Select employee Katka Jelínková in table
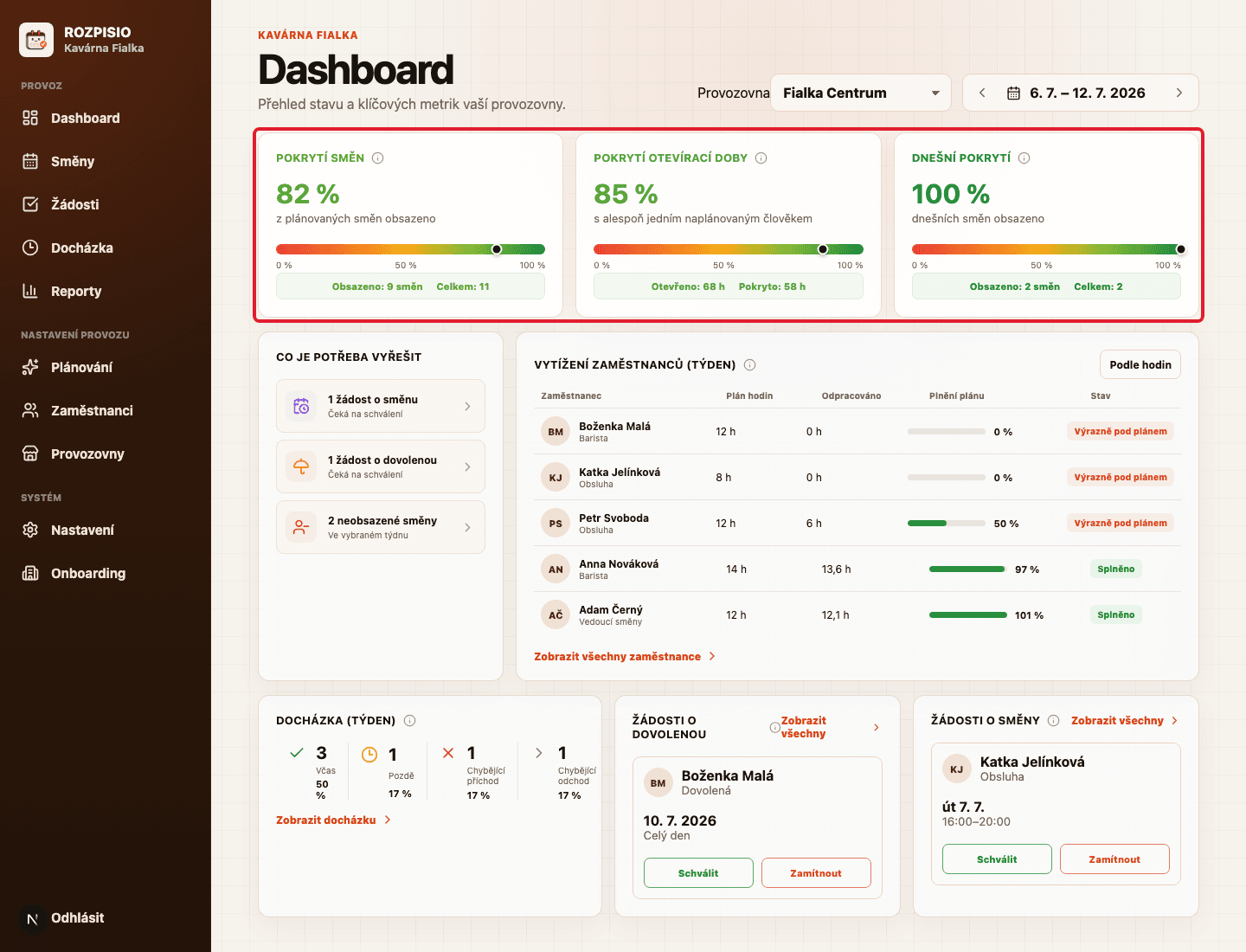The image size is (1246, 952). point(620,472)
